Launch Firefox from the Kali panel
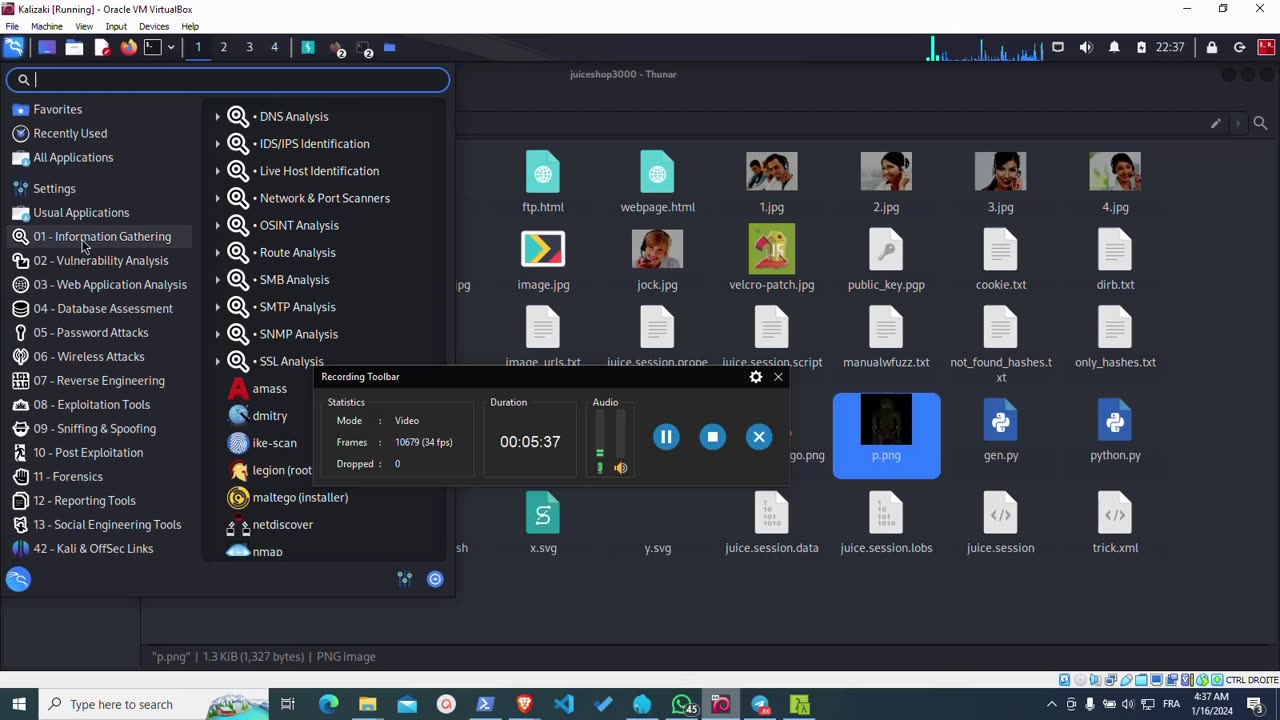Screen dimensions: 1280x720 pos(128,47)
